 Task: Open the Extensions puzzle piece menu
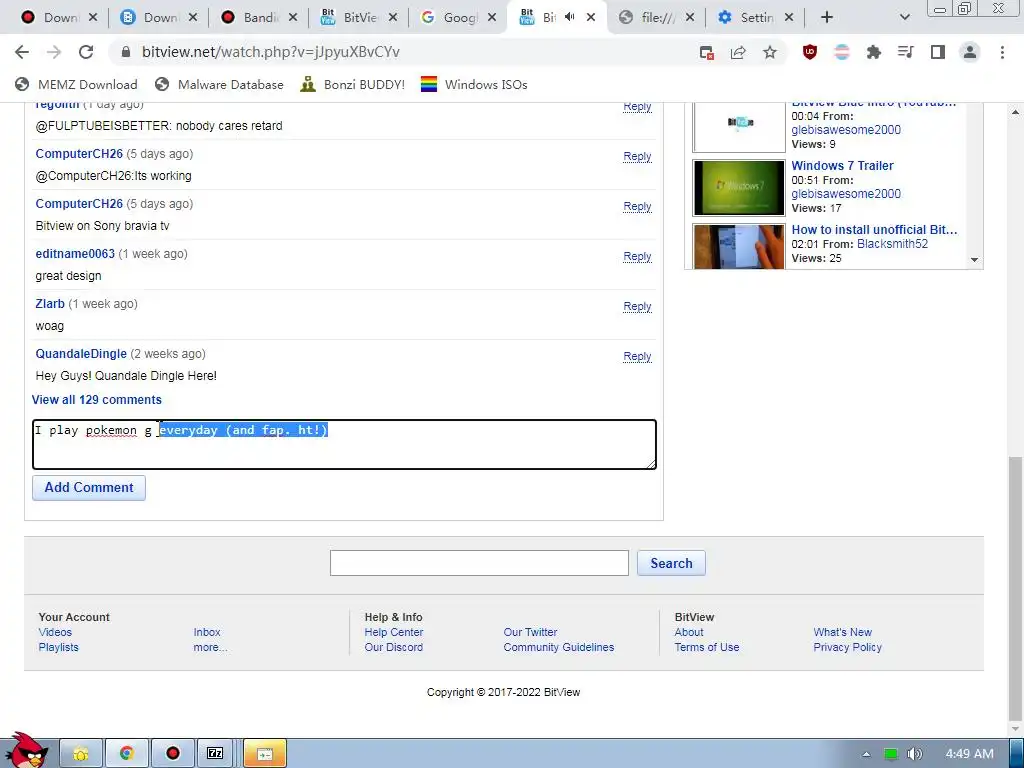click(x=874, y=52)
